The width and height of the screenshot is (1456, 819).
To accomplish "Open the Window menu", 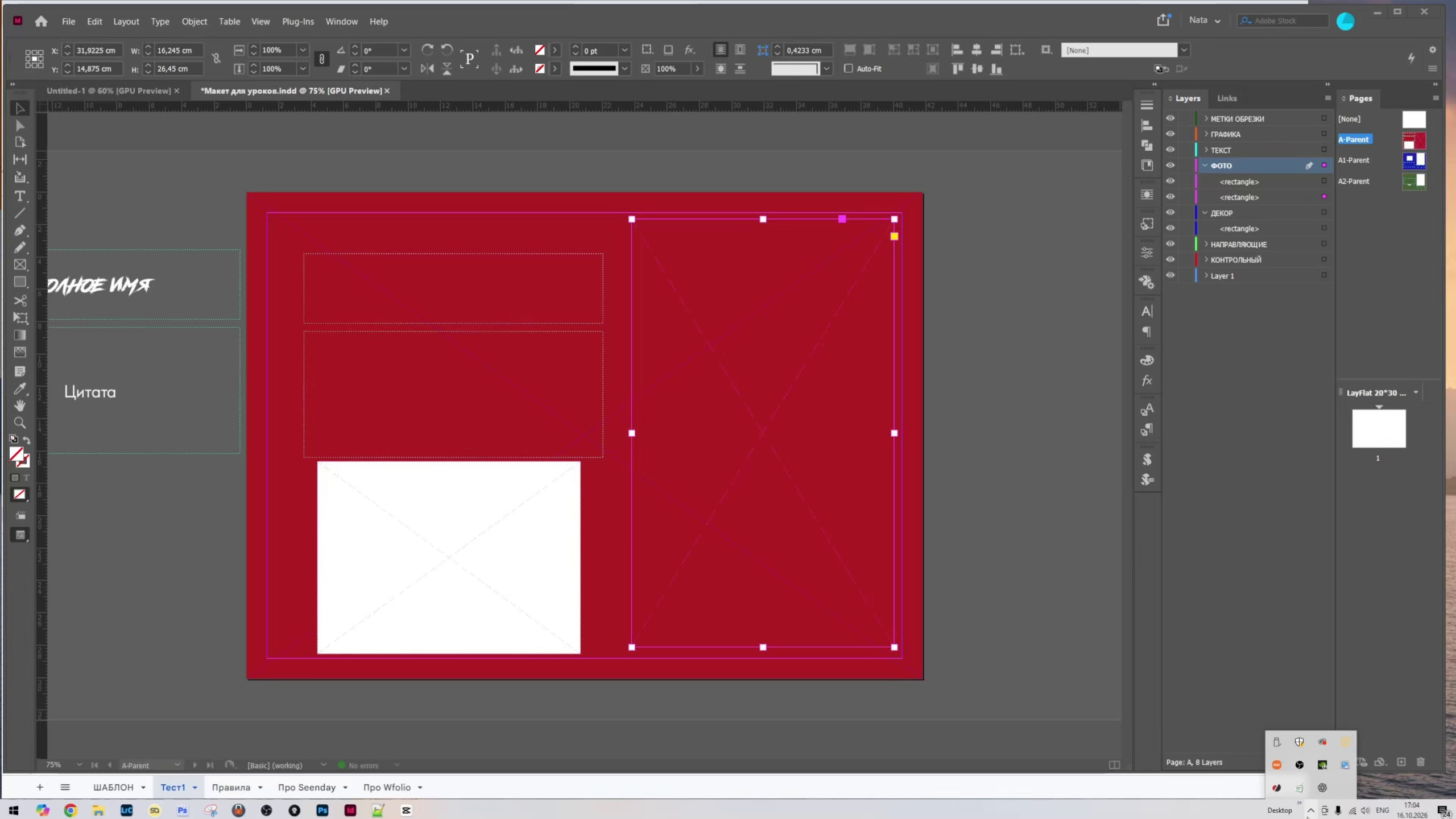I will tap(341, 22).
